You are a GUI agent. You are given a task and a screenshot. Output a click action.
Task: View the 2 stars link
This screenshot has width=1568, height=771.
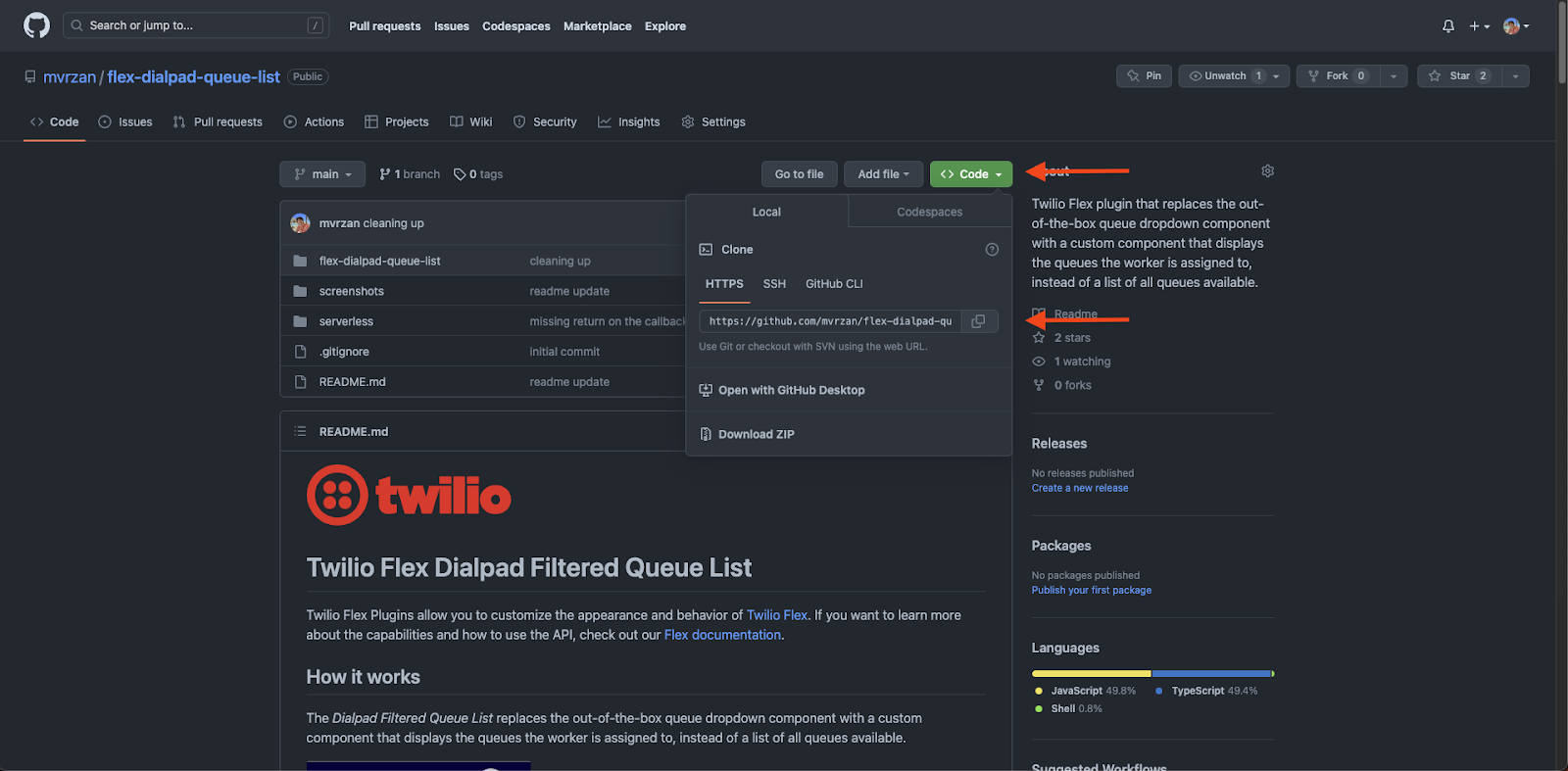click(x=1062, y=338)
